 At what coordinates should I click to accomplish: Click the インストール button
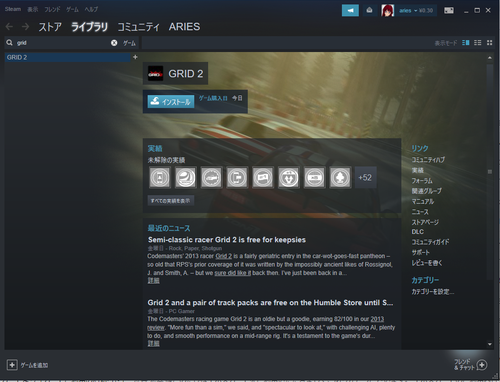171,101
